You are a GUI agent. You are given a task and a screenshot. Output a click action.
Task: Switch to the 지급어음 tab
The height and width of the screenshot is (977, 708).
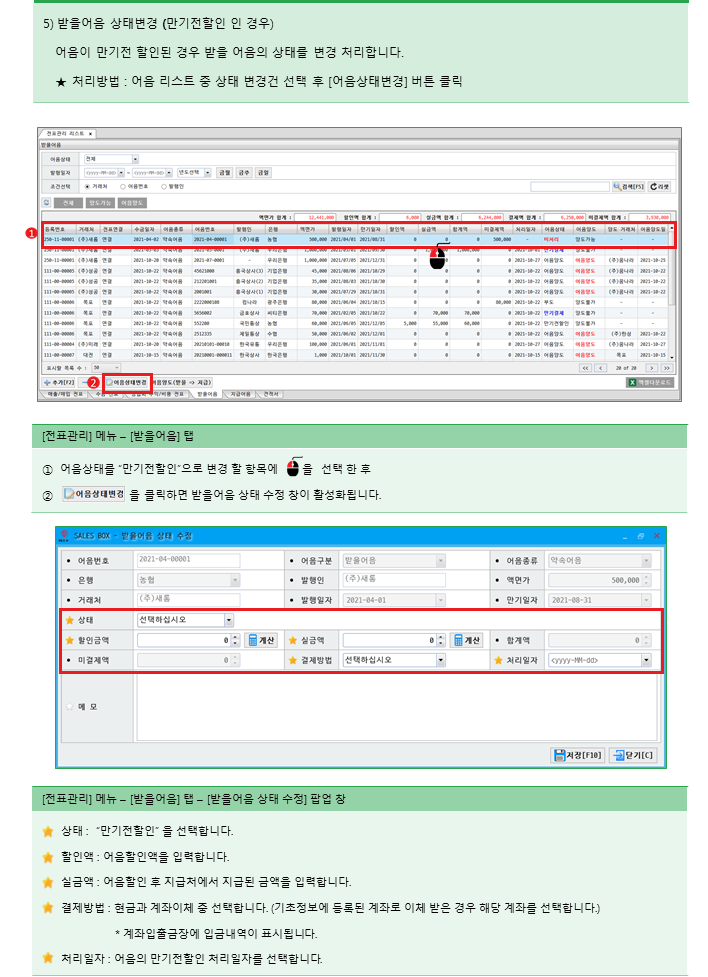coord(264,394)
